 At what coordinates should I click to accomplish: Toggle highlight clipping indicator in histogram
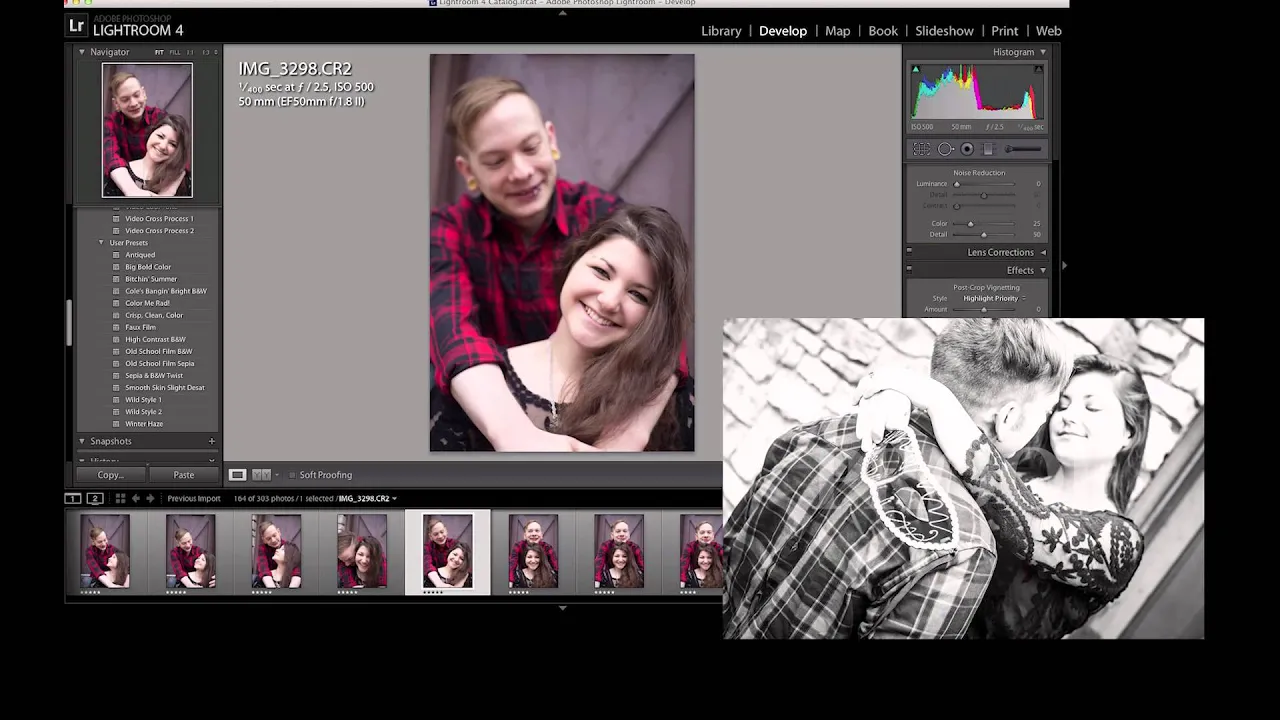coord(1038,69)
